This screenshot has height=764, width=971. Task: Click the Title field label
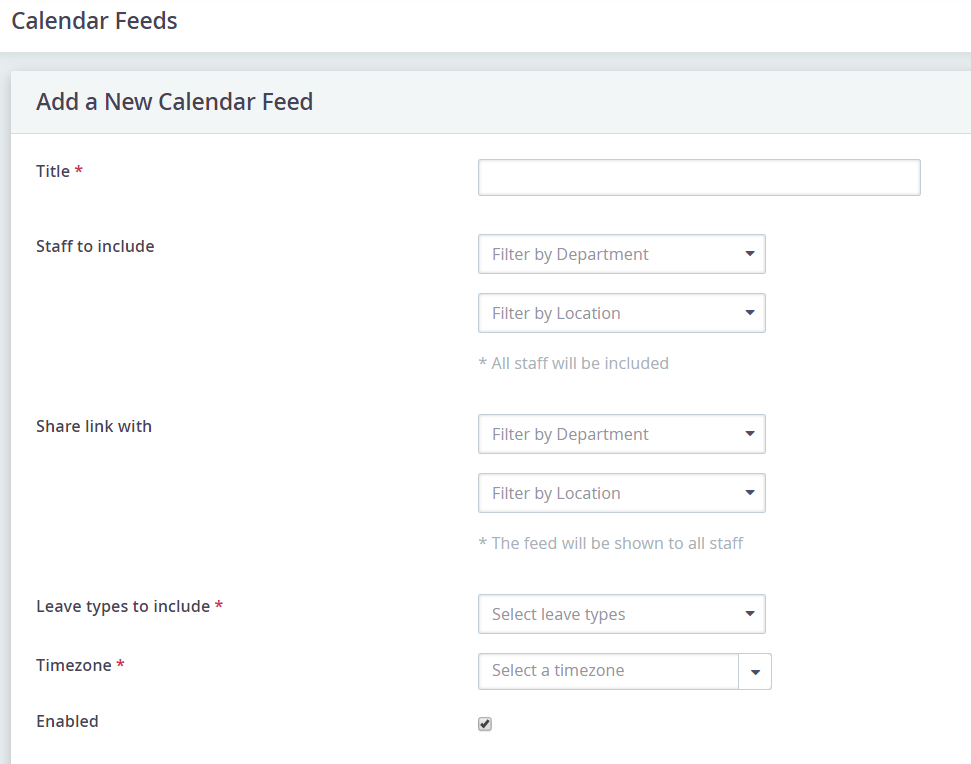pyautogui.click(x=53, y=171)
